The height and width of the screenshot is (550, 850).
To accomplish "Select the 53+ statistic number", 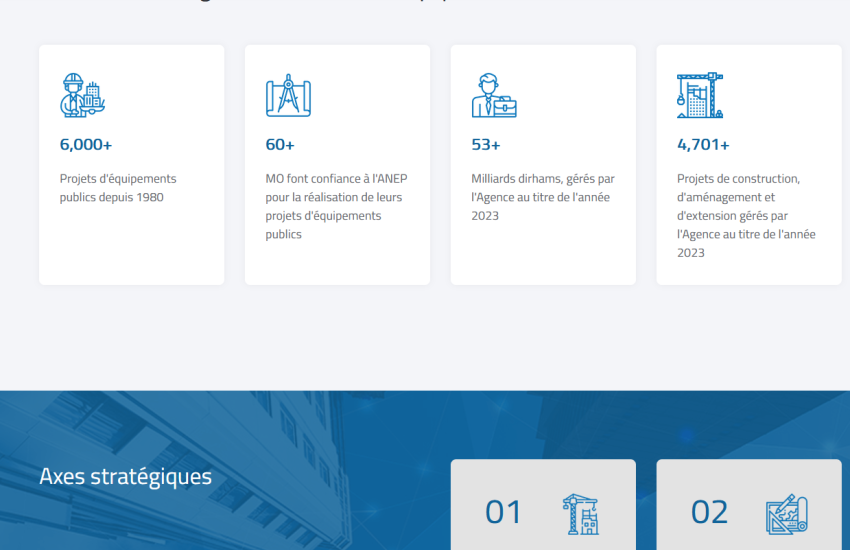I will pos(486,144).
